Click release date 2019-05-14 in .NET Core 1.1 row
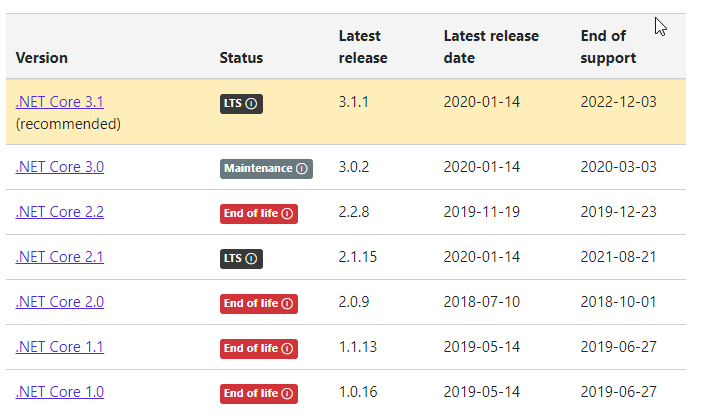This screenshot has width=703, height=419. [x=482, y=347]
